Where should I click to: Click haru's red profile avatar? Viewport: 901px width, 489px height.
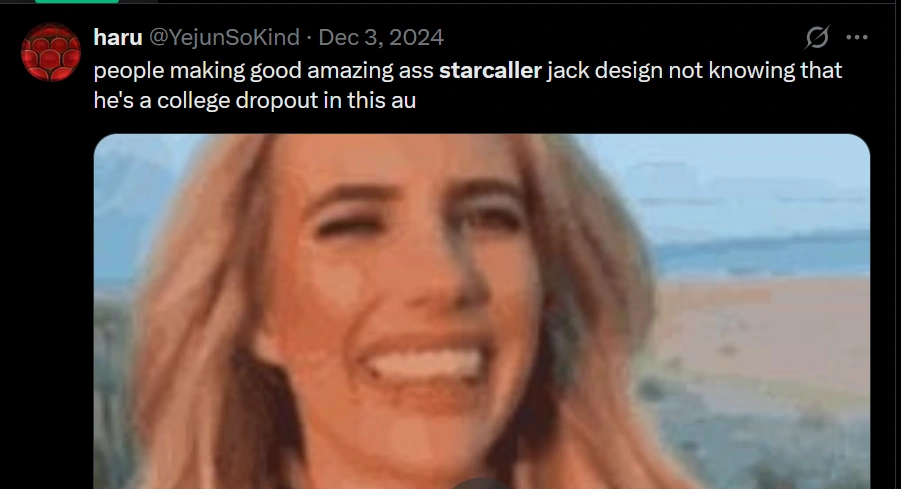tap(51, 52)
